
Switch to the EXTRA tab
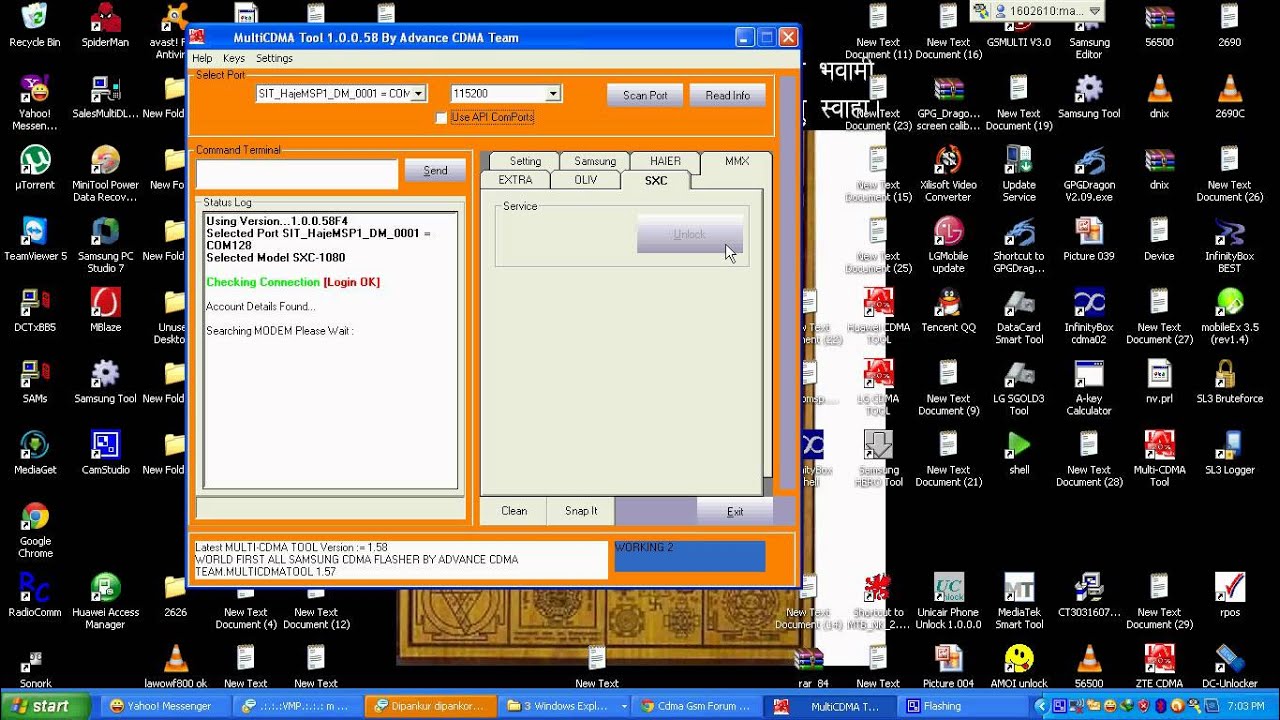click(516, 180)
